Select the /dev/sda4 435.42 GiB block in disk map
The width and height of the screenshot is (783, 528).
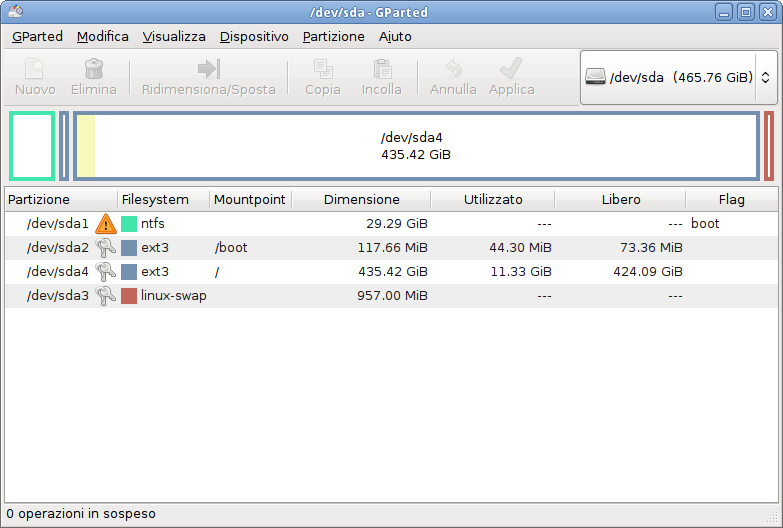(x=416, y=146)
